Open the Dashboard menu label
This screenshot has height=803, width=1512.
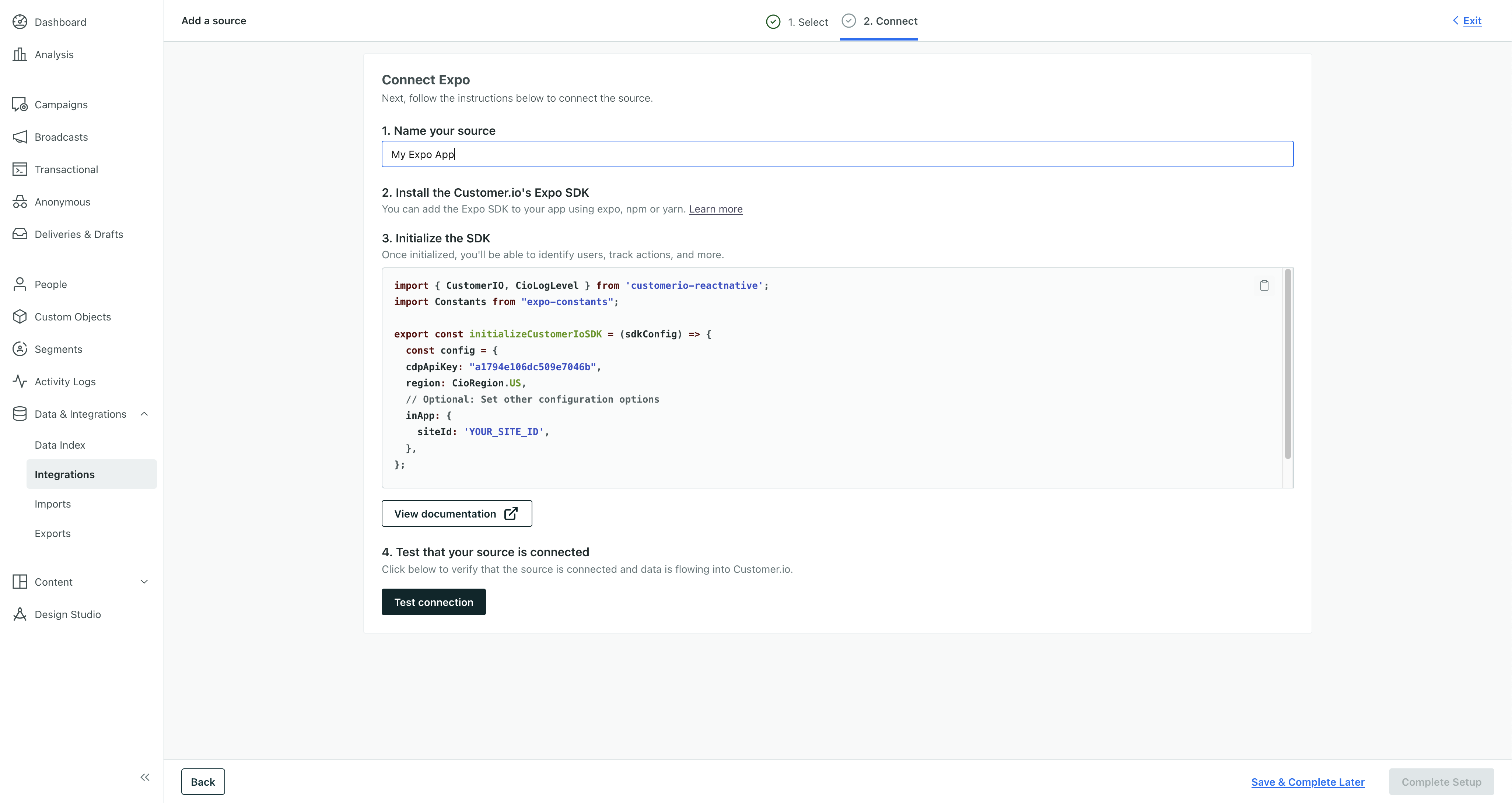60,22
